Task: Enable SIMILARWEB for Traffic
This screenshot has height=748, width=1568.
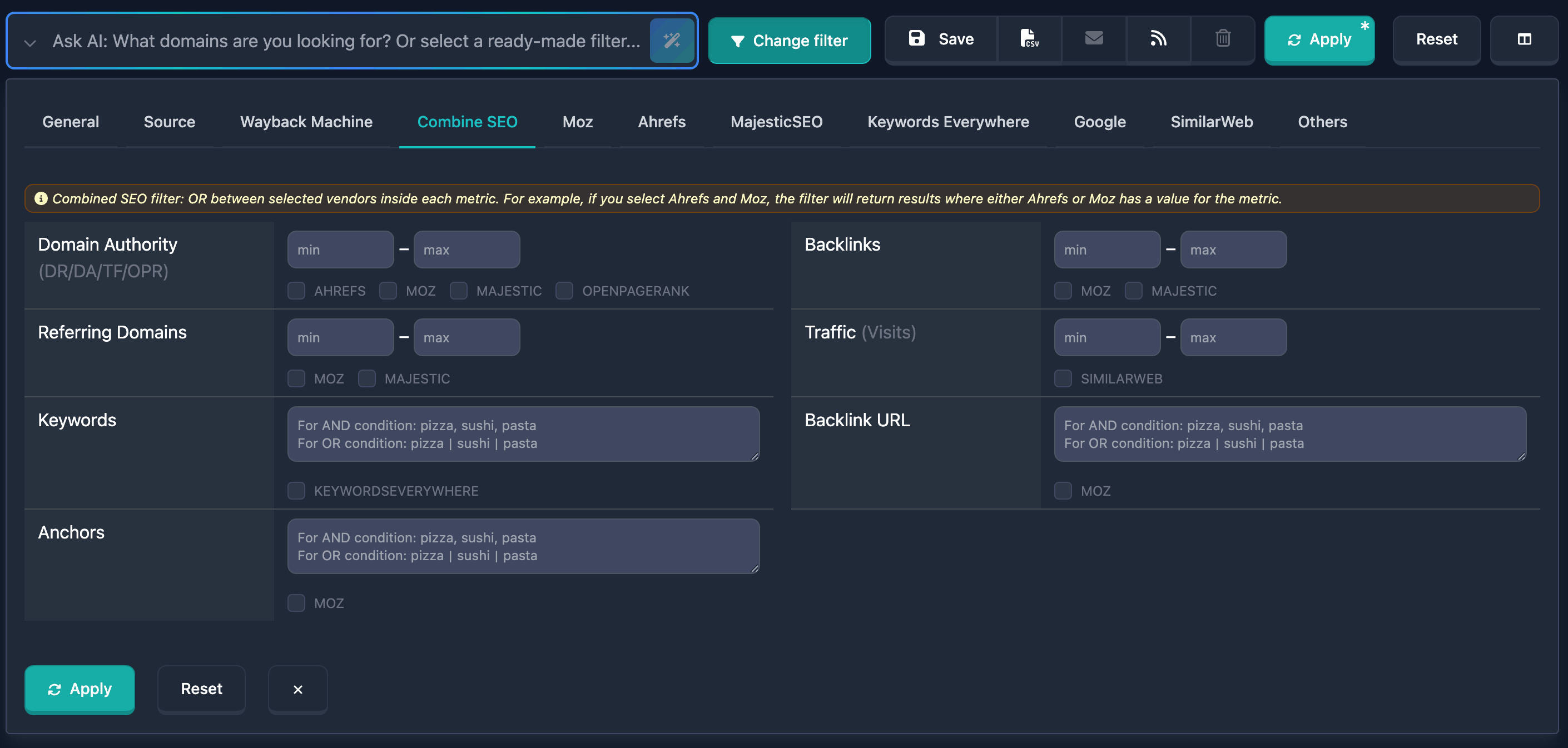Action: coord(1063,378)
